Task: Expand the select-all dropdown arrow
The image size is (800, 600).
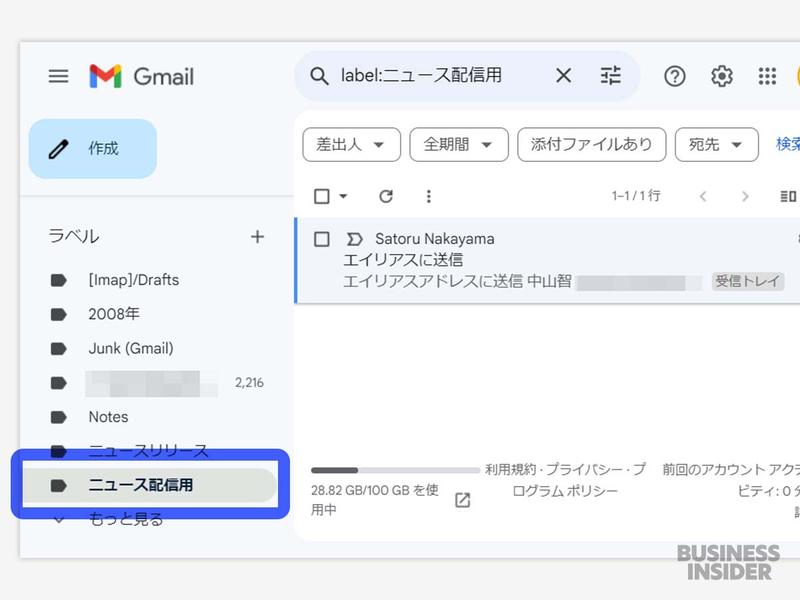Action: pyautogui.click(x=343, y=196)
